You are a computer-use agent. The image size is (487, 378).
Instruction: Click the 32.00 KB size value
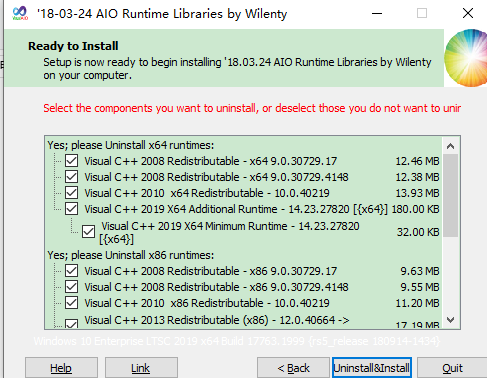tap(418, 232)
